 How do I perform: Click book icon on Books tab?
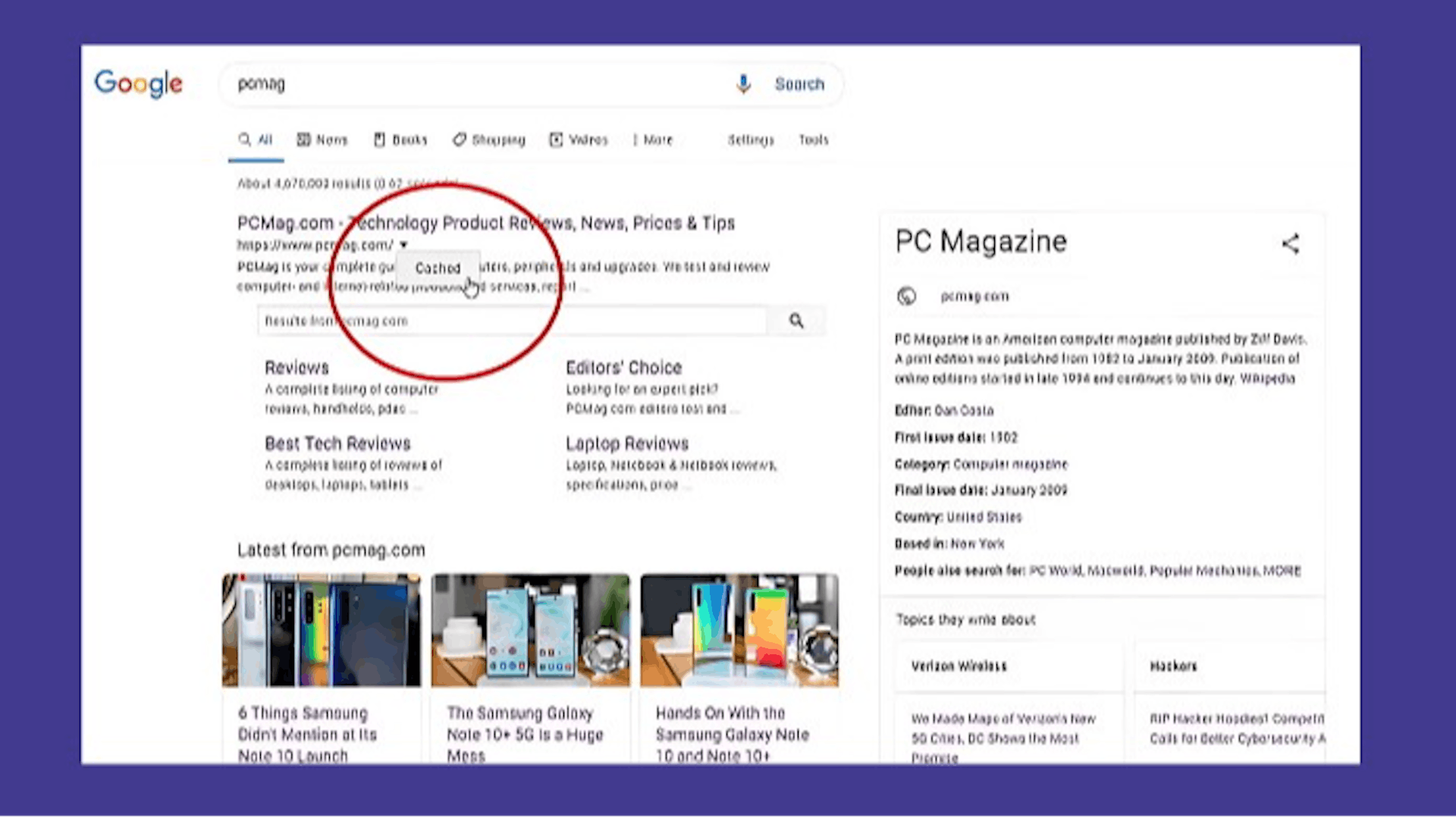pyautogui.click(x=379, y=139)
